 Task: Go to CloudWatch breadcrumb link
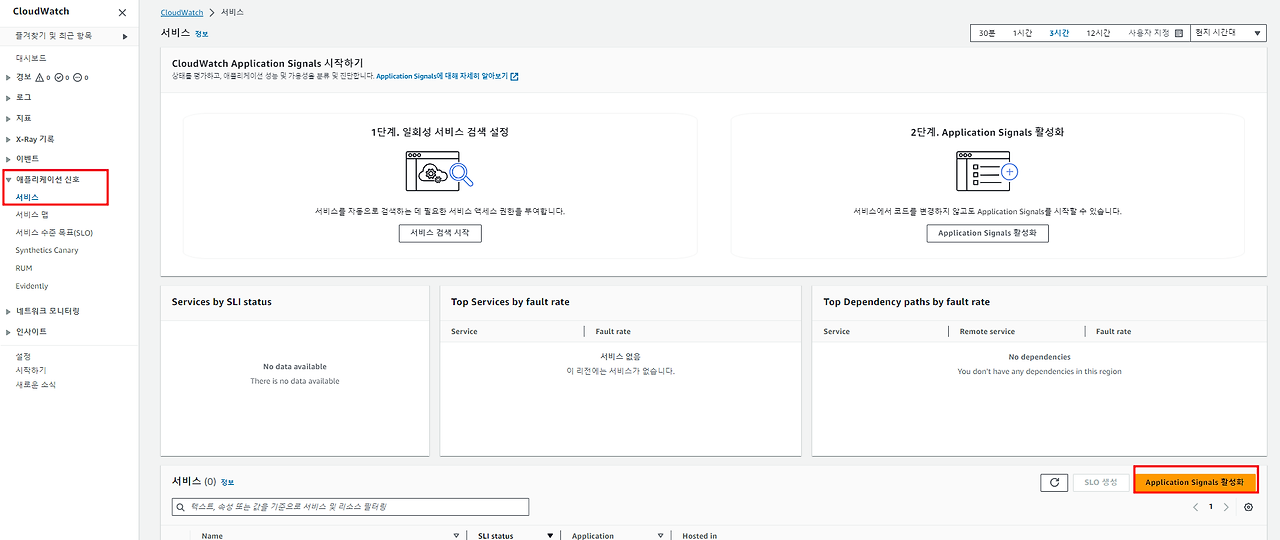[x=182, y=12]
